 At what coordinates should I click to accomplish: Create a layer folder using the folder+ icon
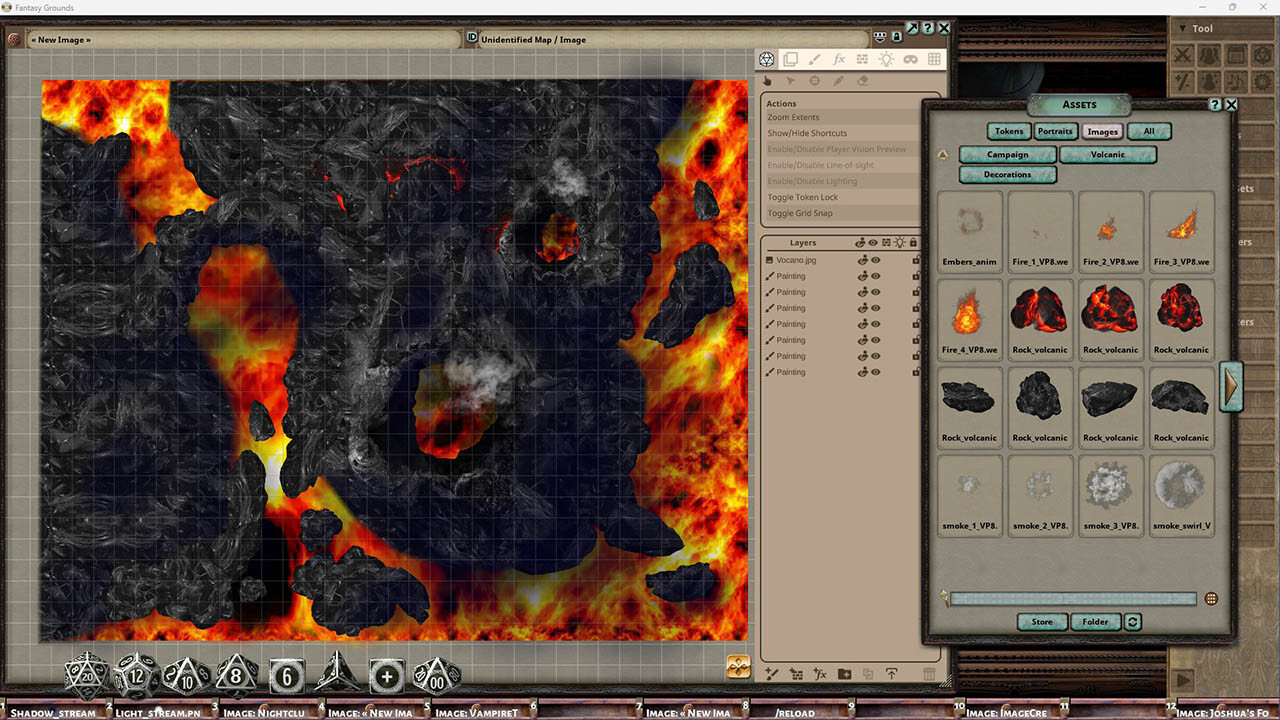point(843,675)
